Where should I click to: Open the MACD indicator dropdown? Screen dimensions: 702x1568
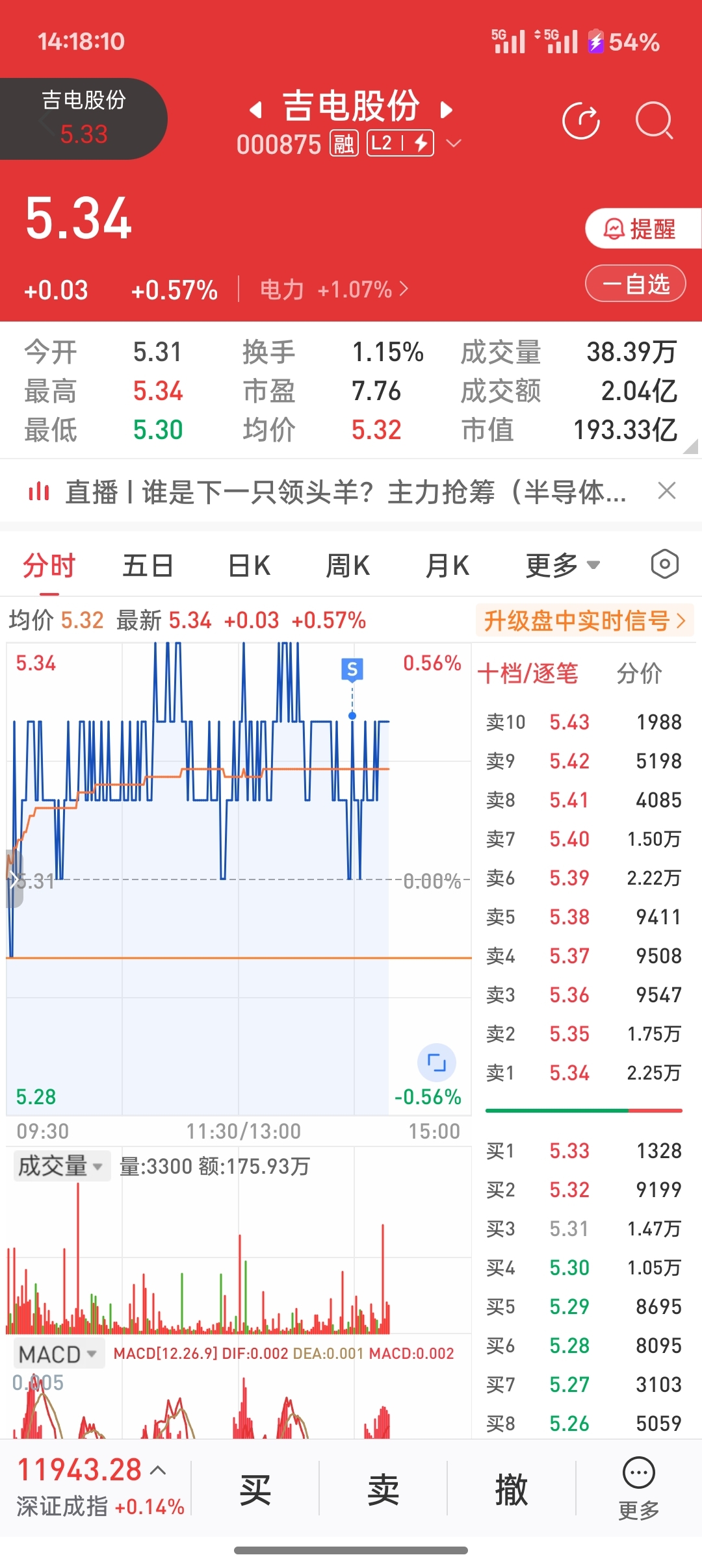point(58,1354)
